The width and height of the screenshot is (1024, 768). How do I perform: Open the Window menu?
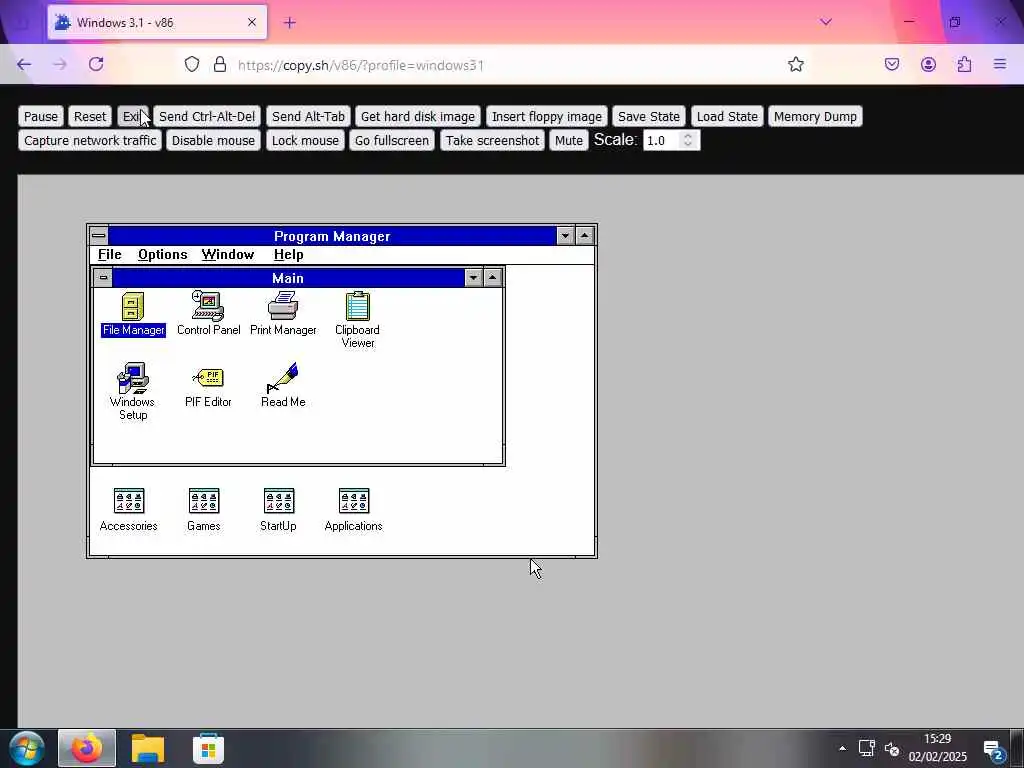(228, 255)
